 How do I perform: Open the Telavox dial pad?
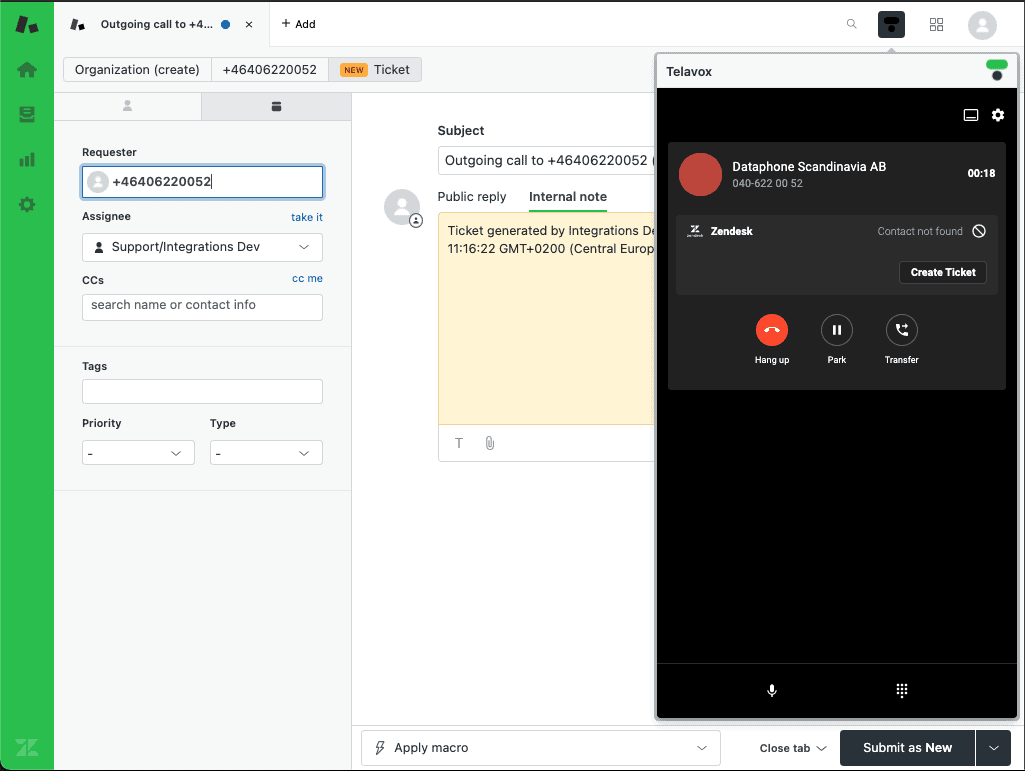pos(901,691)
